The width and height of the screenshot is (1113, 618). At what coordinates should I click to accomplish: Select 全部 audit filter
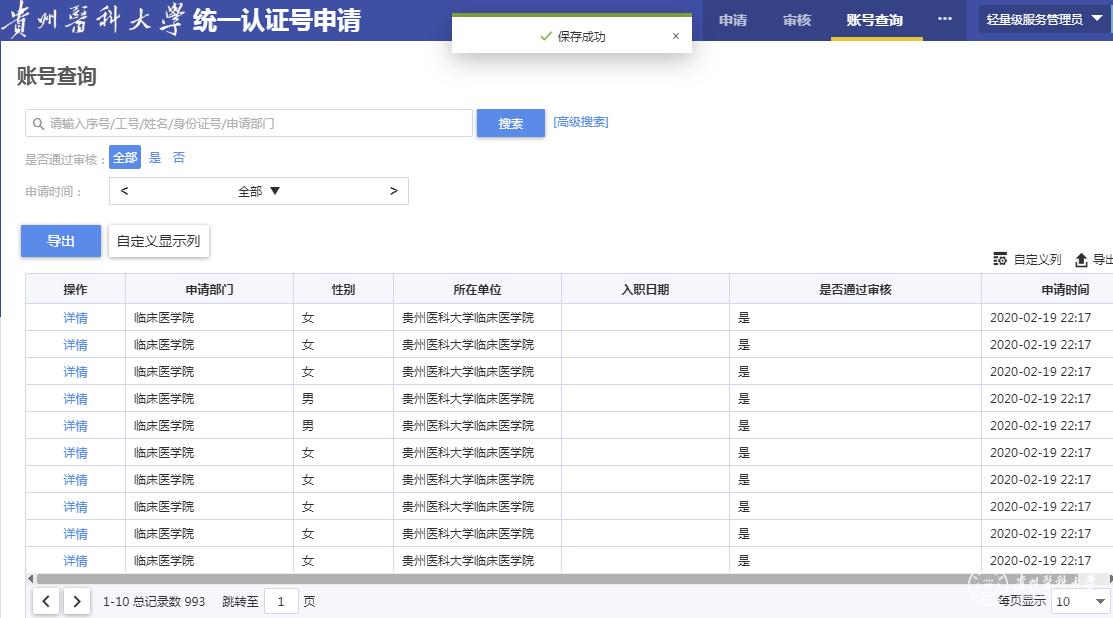tap(125, 158)
